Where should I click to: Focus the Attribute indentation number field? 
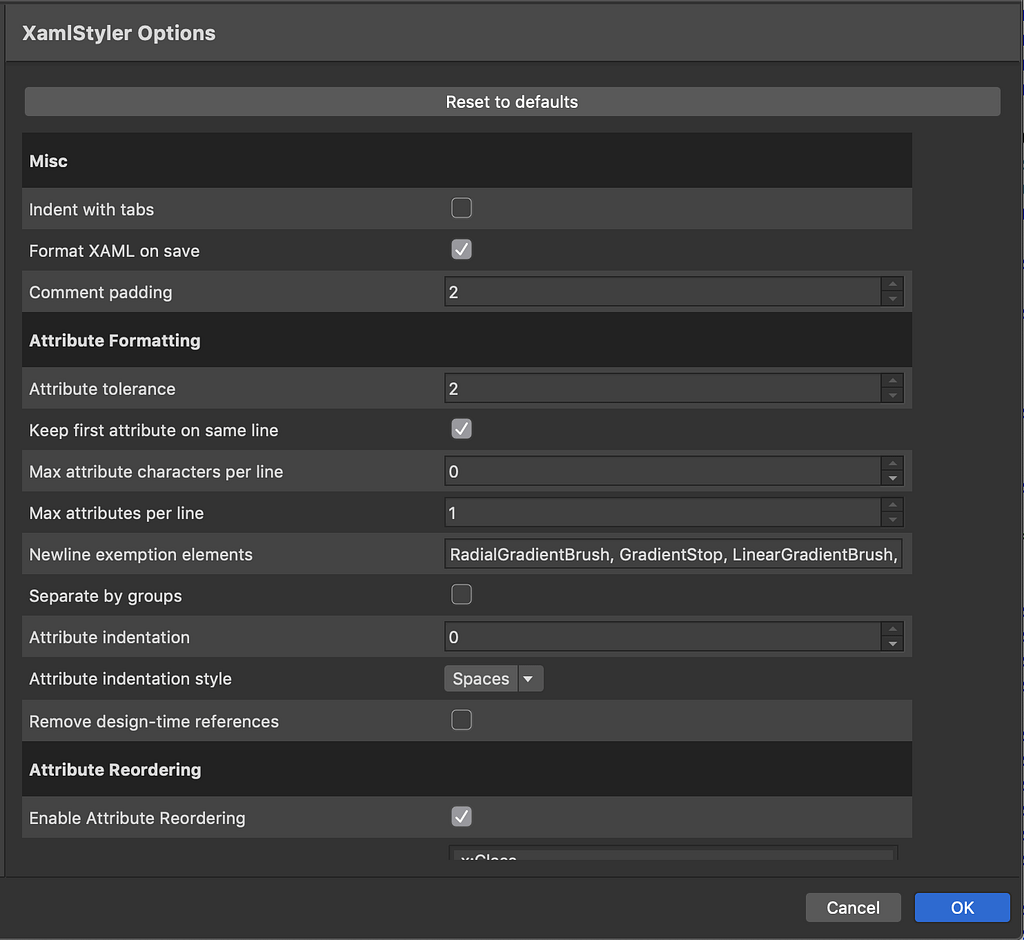(663, 636)
